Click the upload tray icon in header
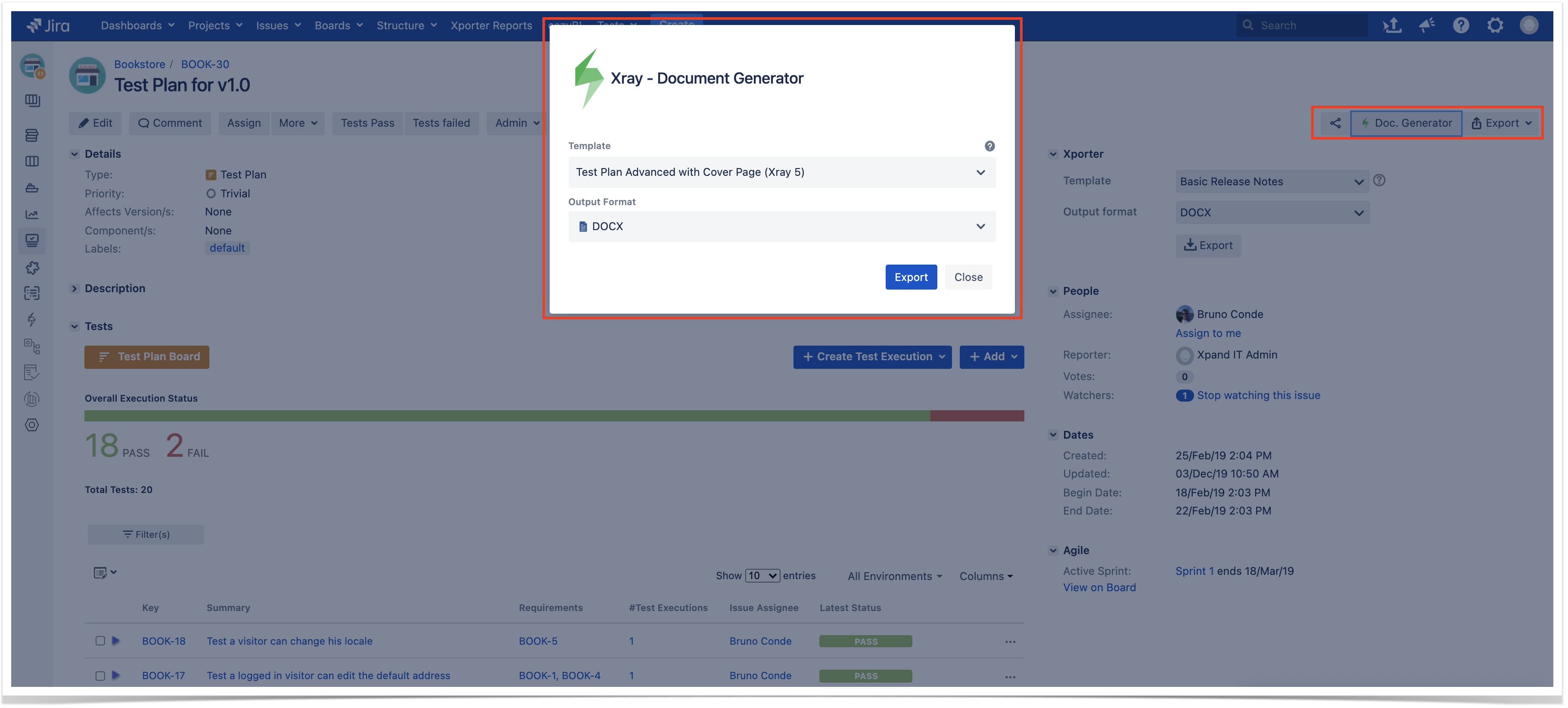 pyautogui.click(x=1391, y=25)
